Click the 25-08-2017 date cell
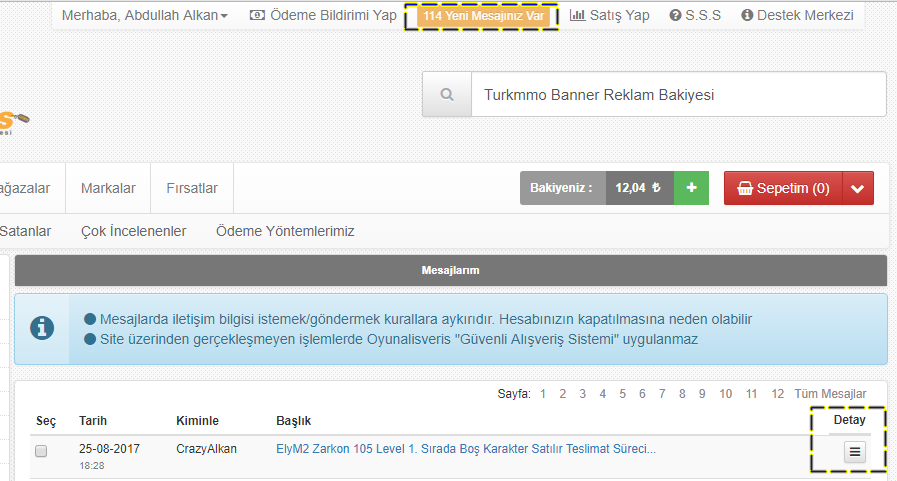This screenshot has width=897, height=481. point(109,449)
